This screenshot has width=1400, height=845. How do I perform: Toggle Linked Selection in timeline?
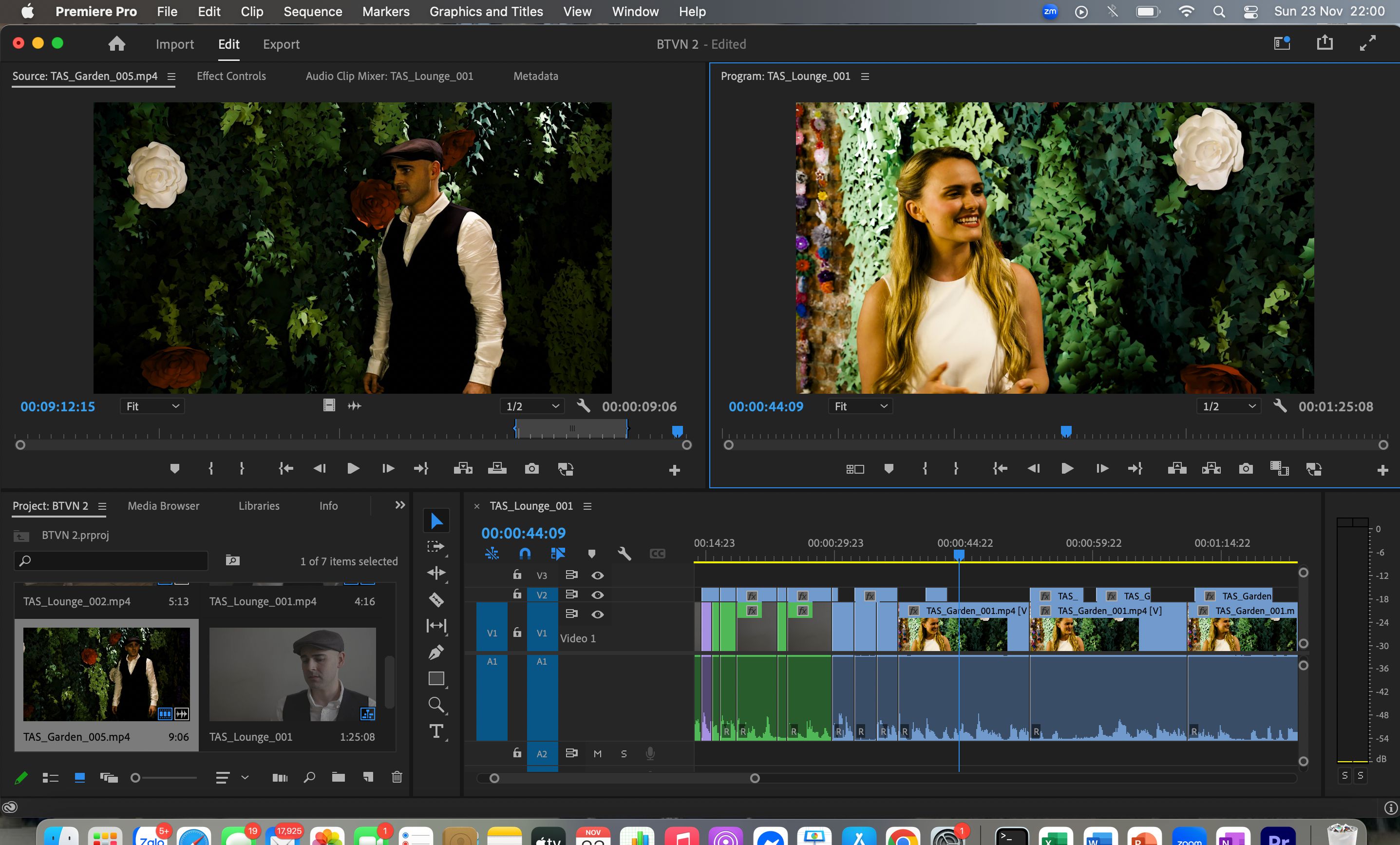558,554
